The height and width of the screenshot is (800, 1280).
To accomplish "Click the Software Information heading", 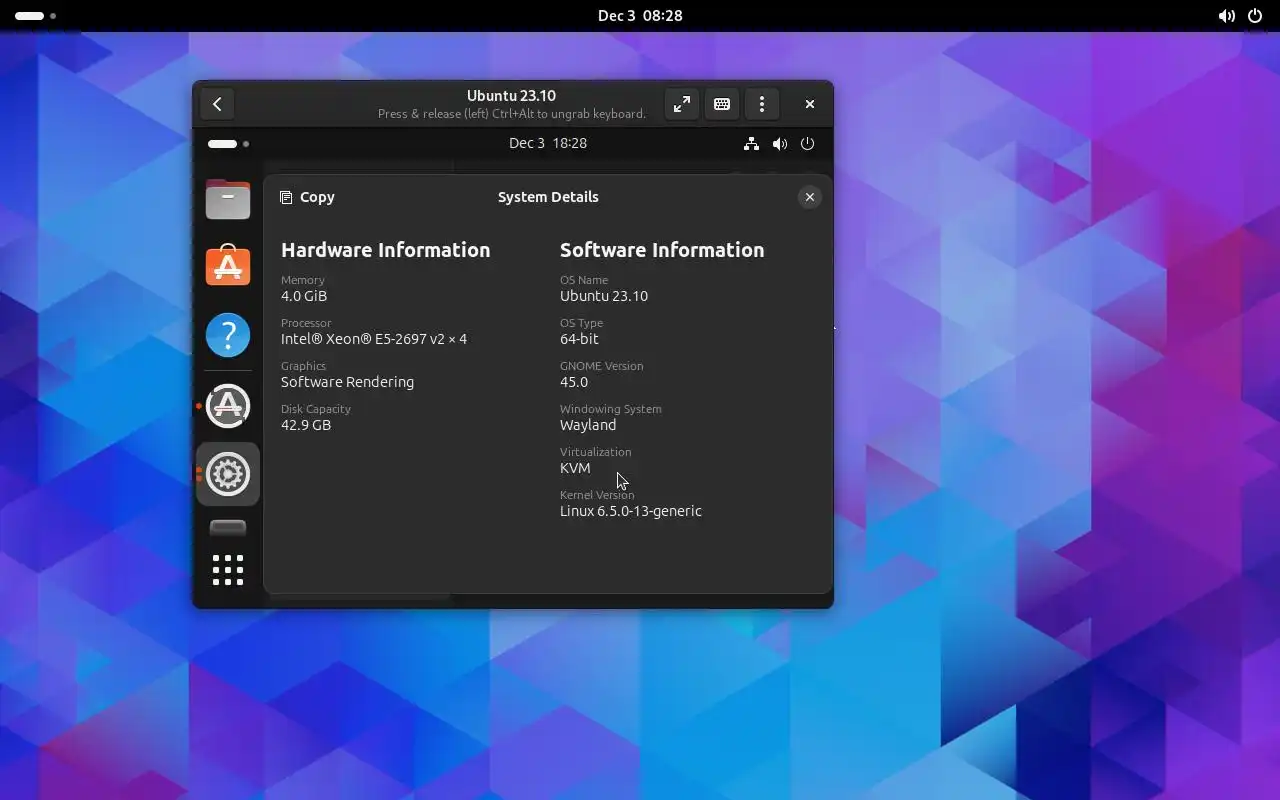I will pos(662,250).
